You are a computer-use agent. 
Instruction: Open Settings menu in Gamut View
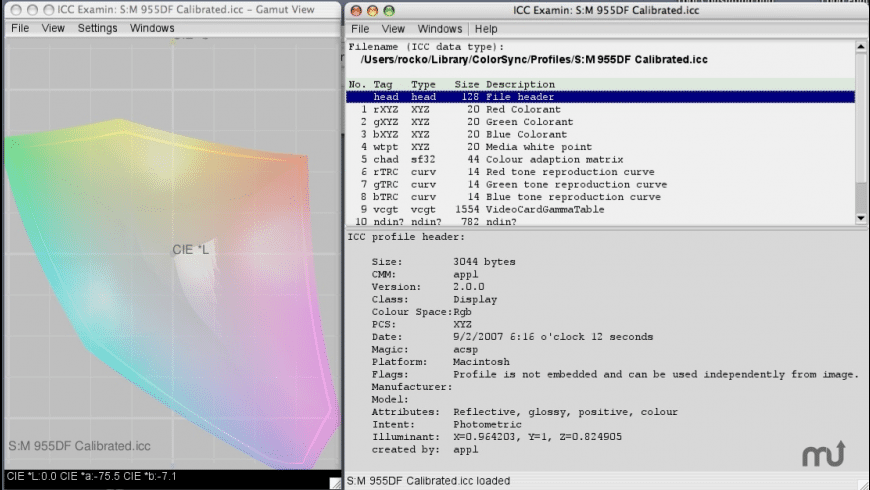(97, 28)
